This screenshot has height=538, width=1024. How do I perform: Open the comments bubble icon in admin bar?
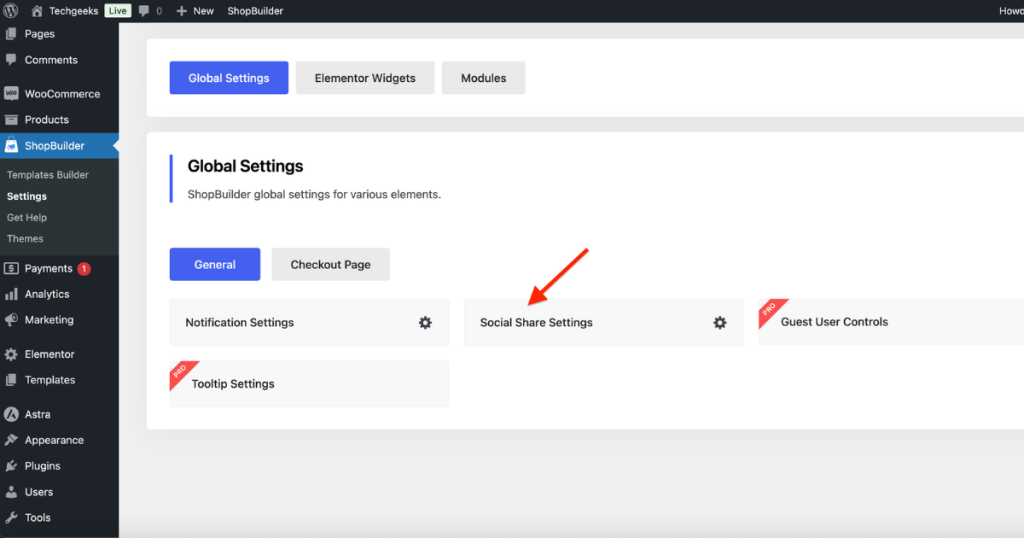pos(144,10)
